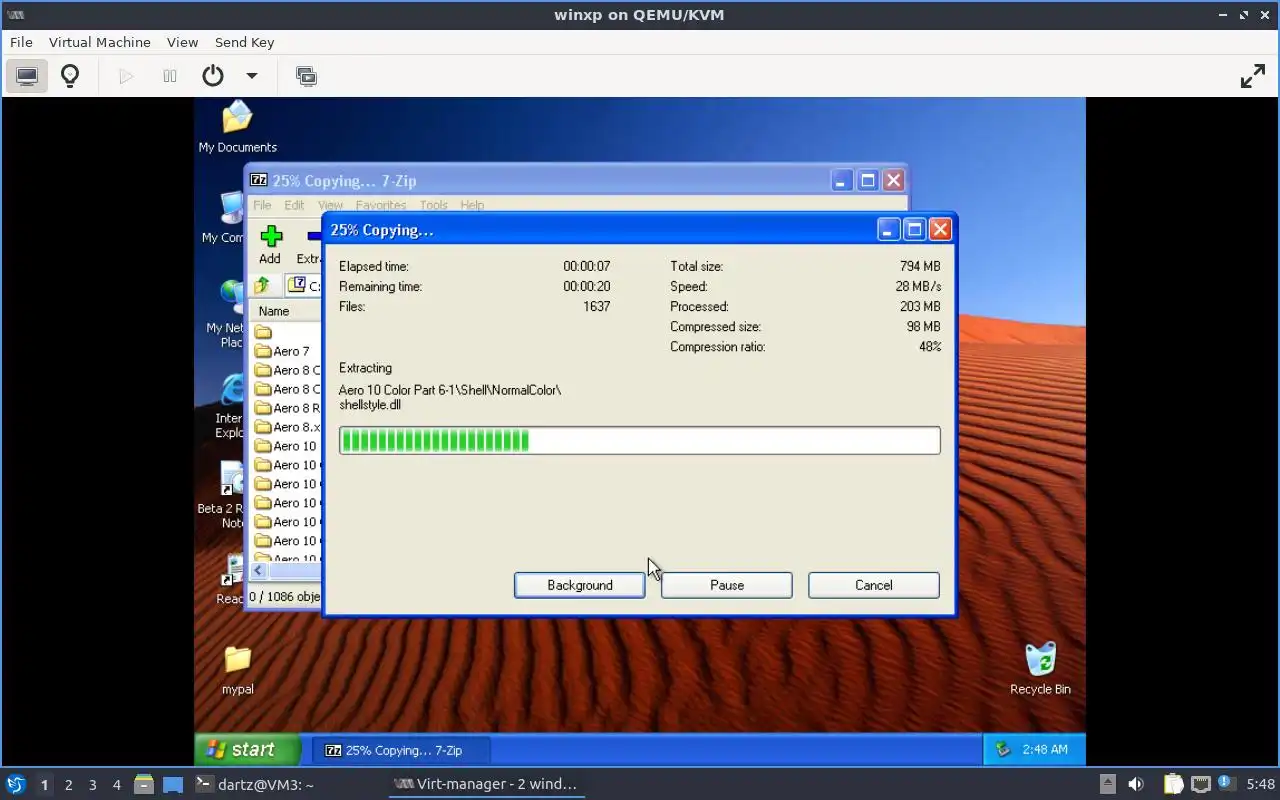Click the blue show-desktop icon in host panel
The image size is (1280, 800).
coord(173,784)
